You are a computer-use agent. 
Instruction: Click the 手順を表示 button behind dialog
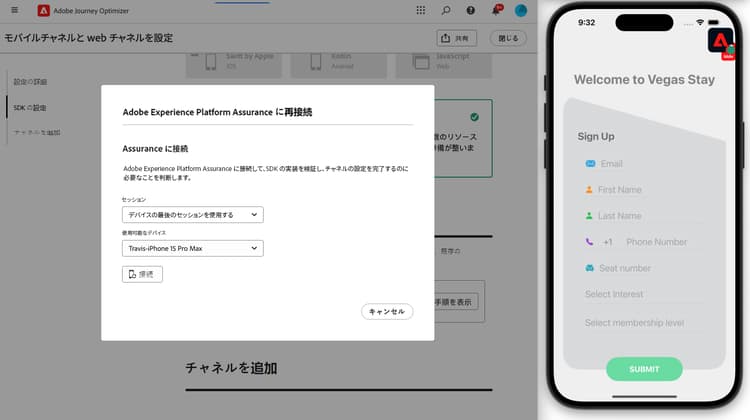pos(454,302)
